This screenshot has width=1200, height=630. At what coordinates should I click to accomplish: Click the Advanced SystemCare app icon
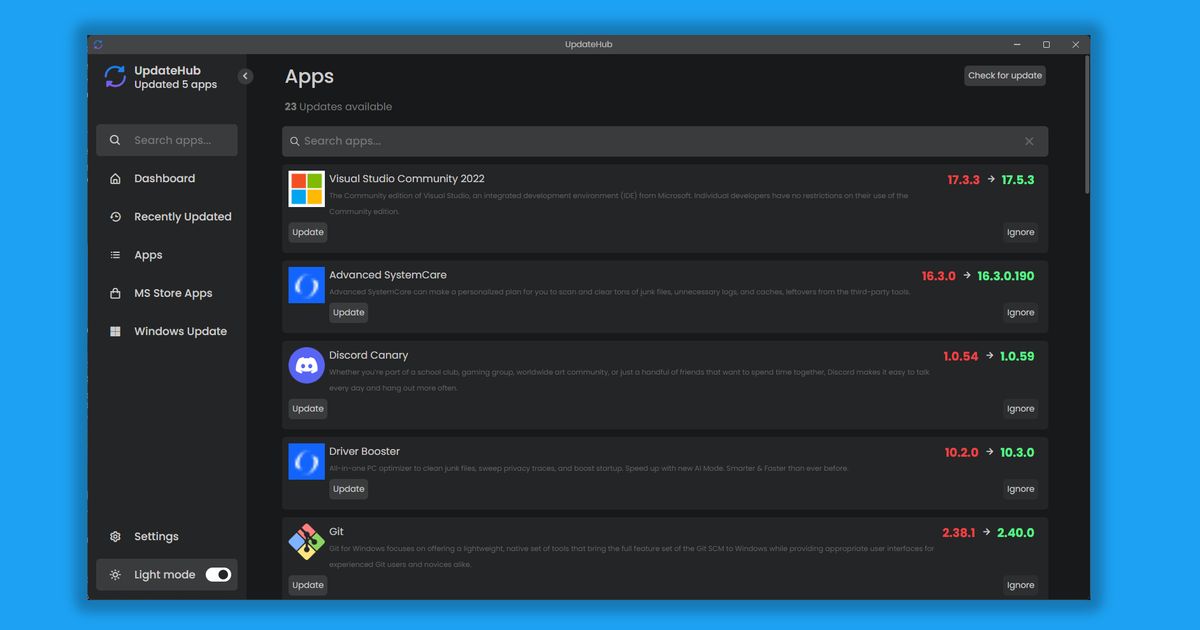pos(307,285)
